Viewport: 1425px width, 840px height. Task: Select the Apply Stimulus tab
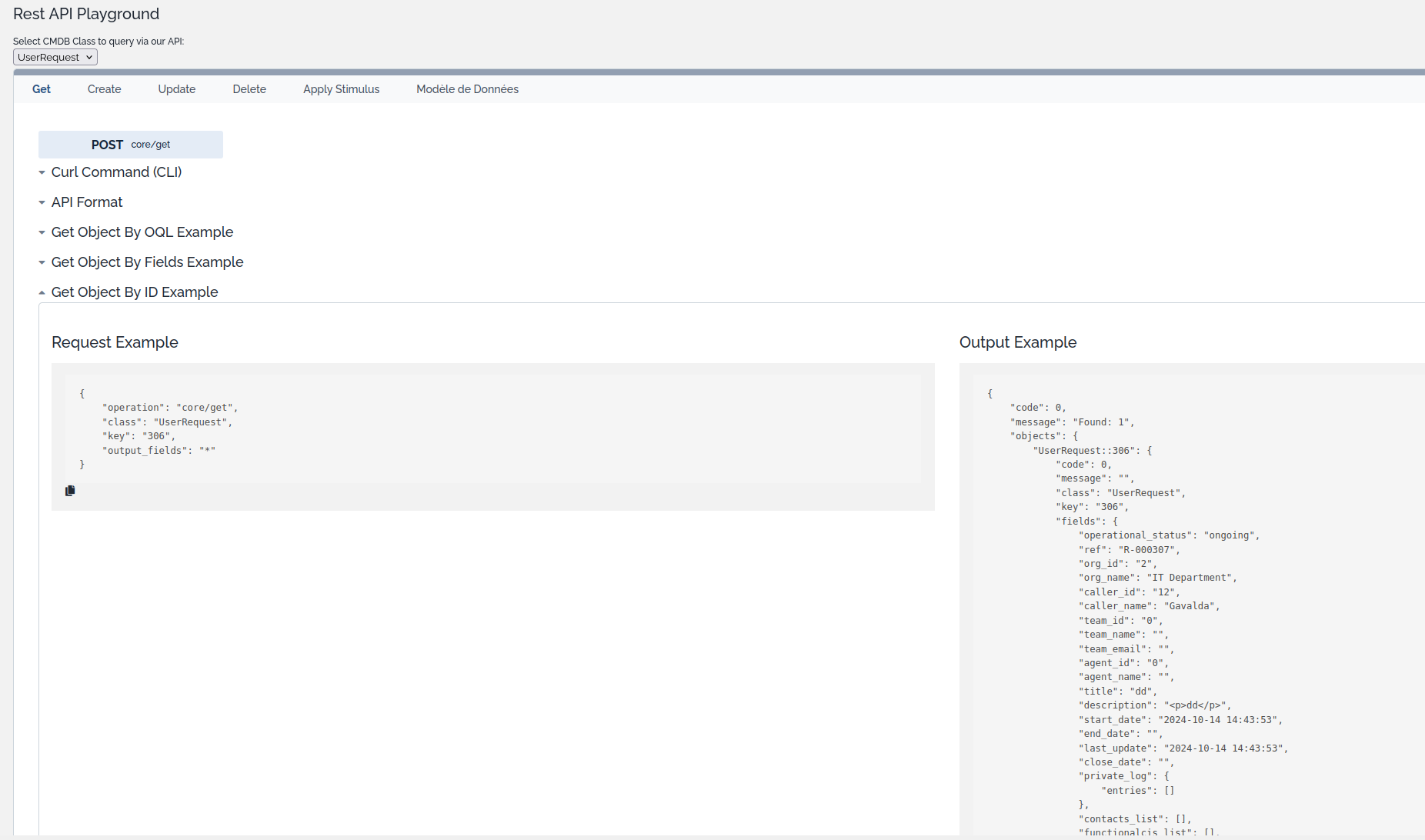coord(341,89)
